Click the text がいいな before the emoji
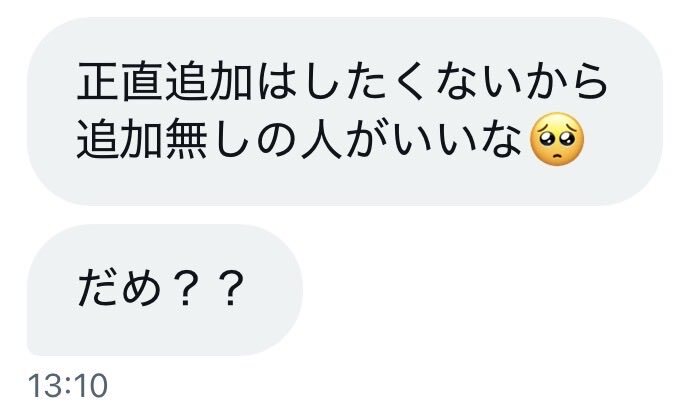The image size is (679, 407). click(x=433, y=139)
